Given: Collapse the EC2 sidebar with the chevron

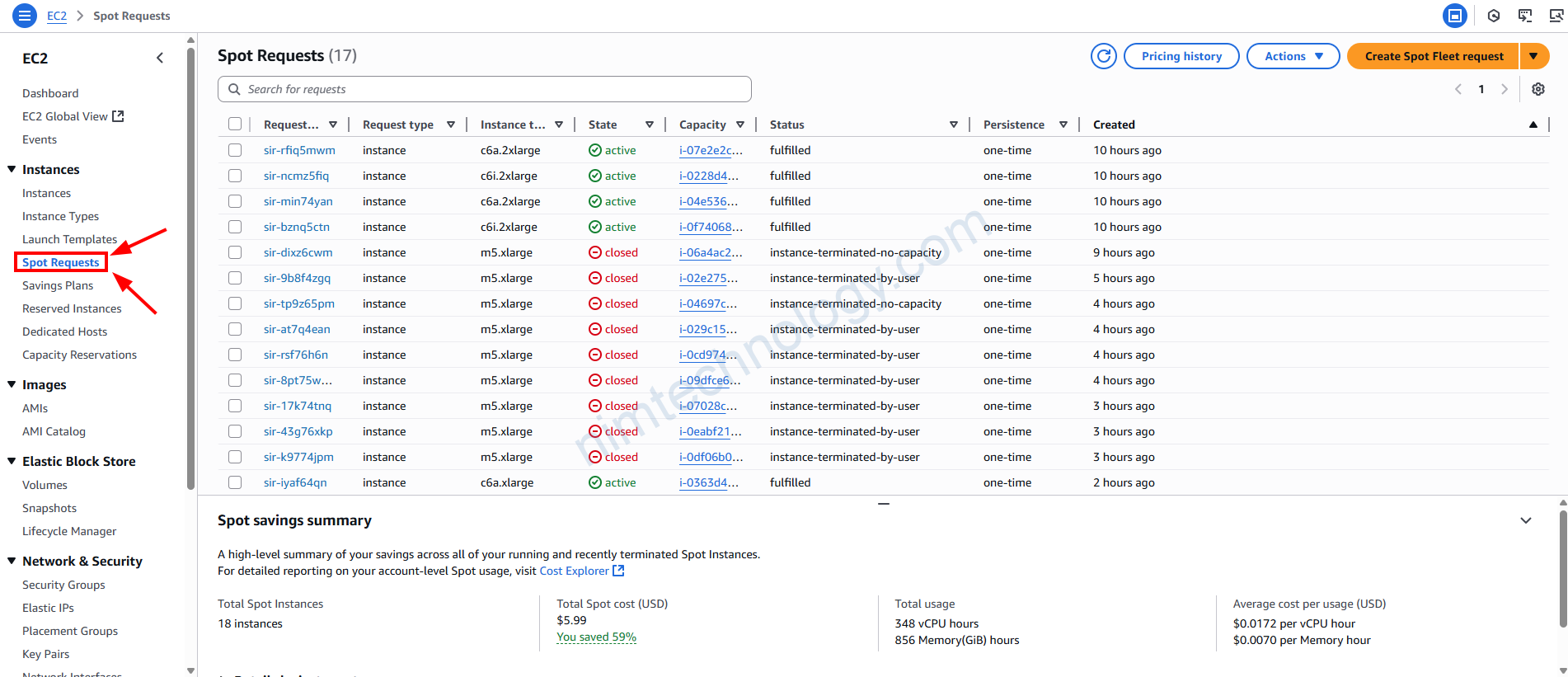Looking at the screenshot, I should (x=160, y=58).
